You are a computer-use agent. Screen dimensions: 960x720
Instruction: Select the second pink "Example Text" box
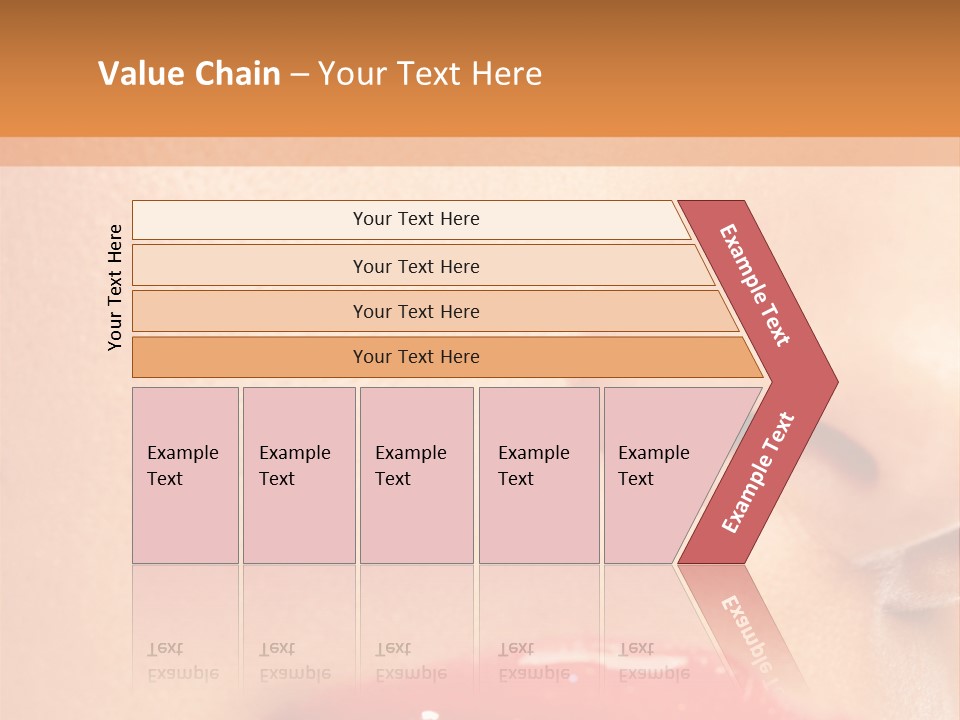299,475
